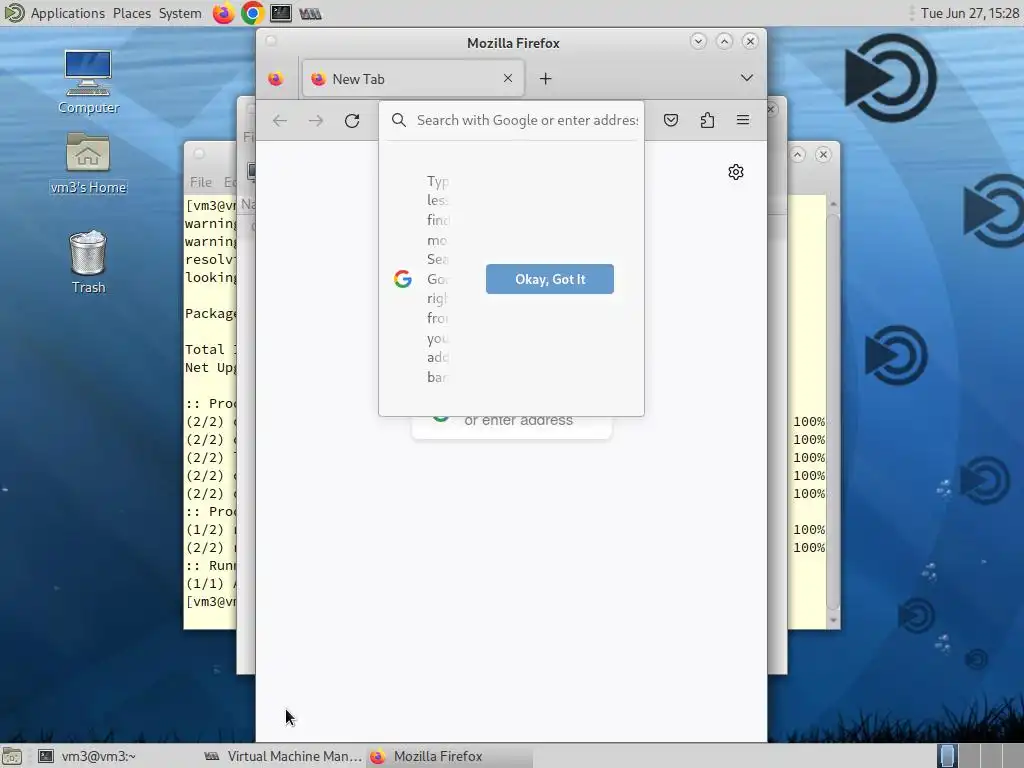Open new tab page personalize gear
1024x768 pixels.
736,172
